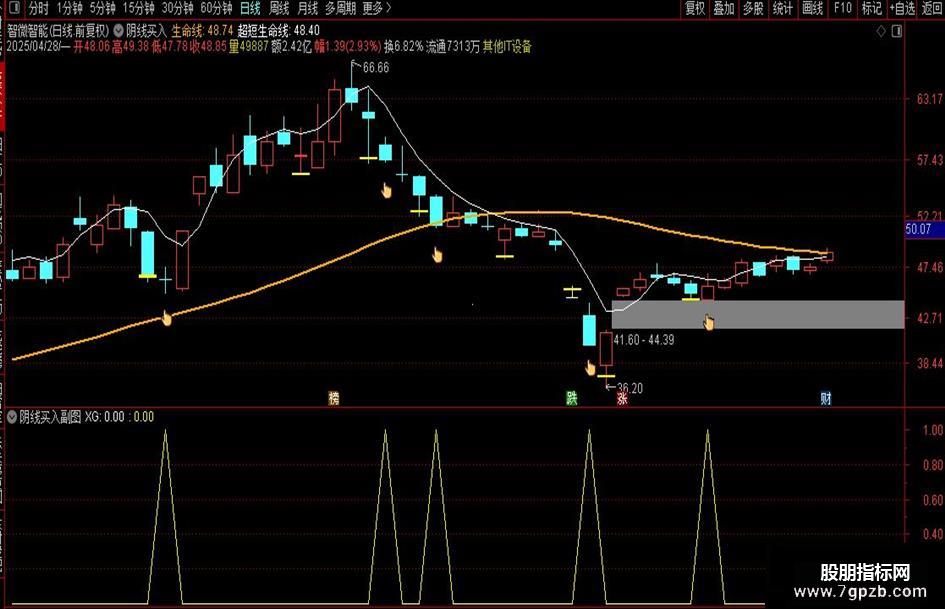Click the 66.66 high price label

click(x=376, y=68)
